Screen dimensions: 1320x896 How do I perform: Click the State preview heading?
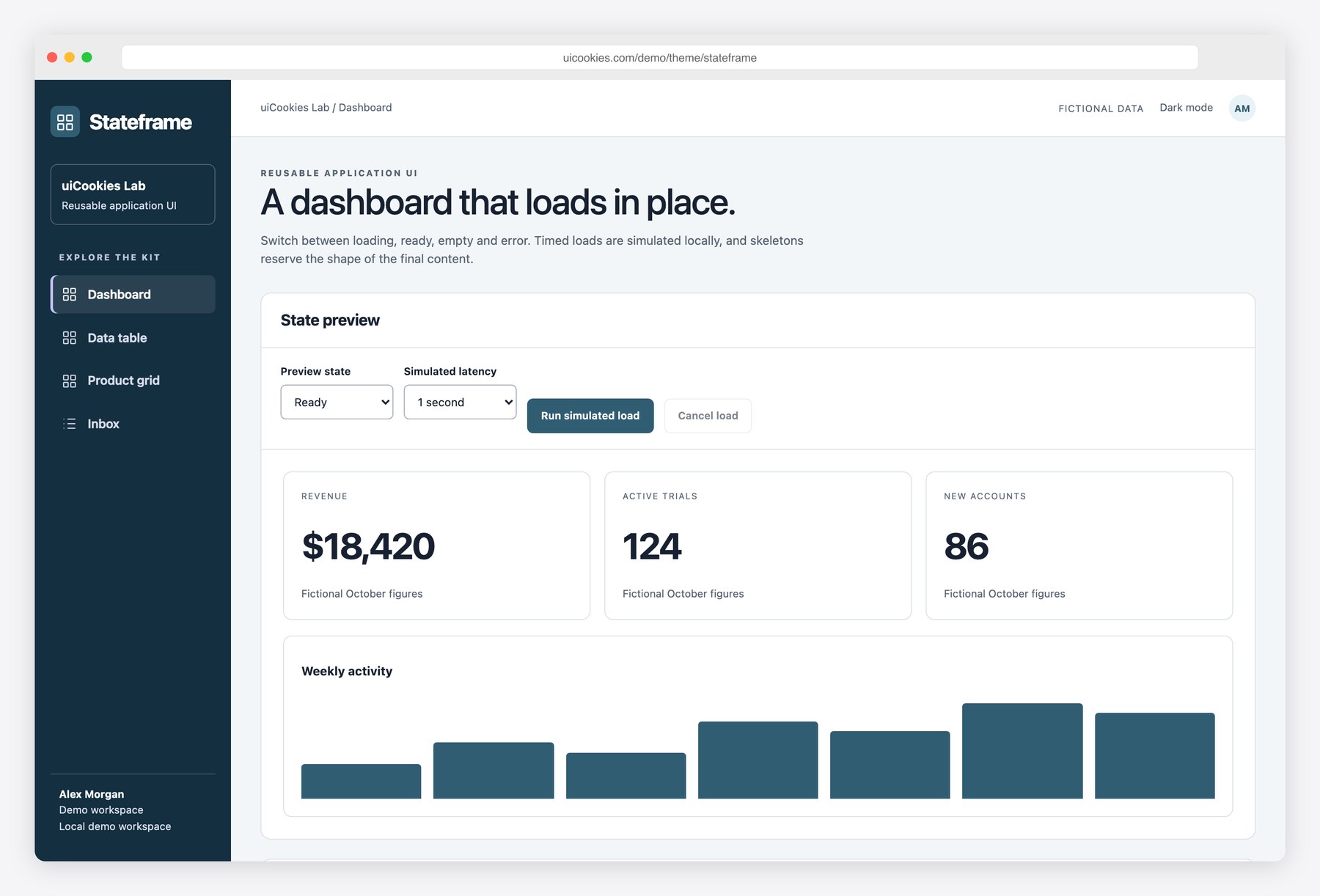click(x=330, y=320)
